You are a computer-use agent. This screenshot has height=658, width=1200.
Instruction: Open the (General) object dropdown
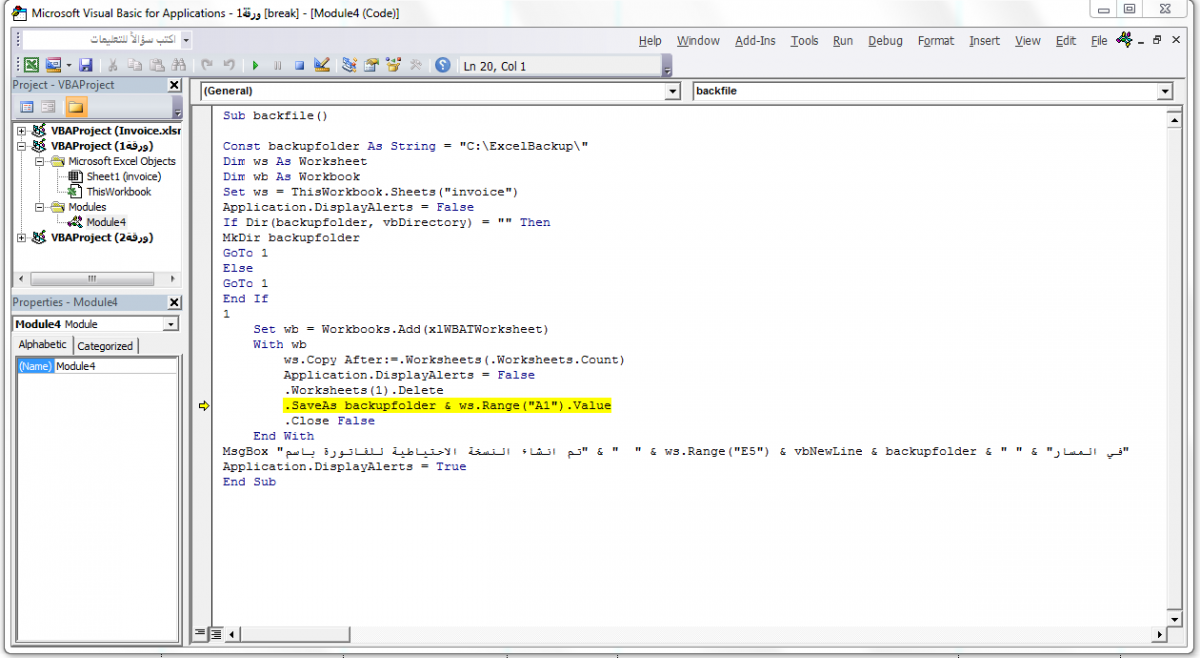coord(673,91)
